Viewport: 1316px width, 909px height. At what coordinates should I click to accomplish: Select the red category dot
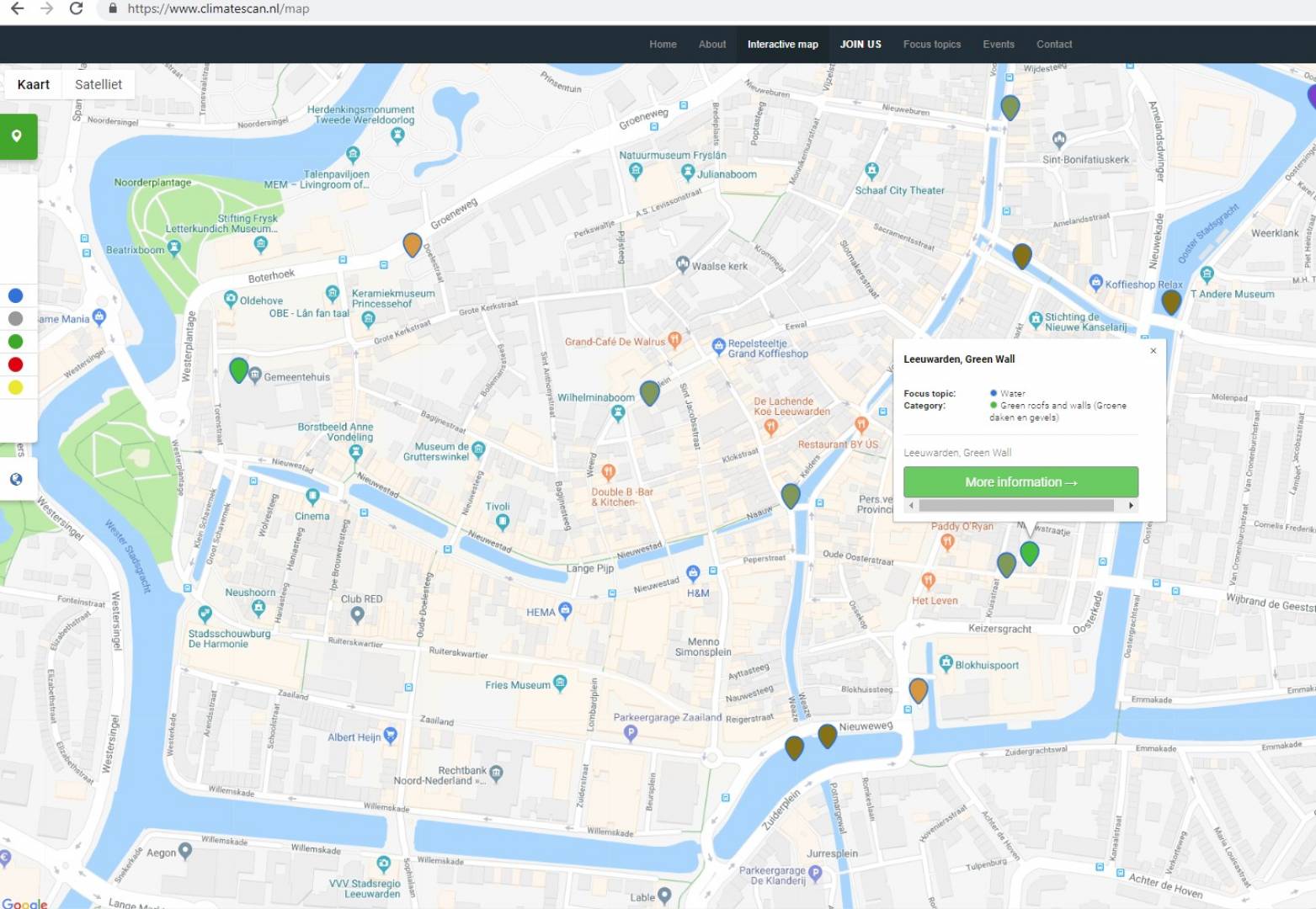pyautogui.click(x=15, y=364)
